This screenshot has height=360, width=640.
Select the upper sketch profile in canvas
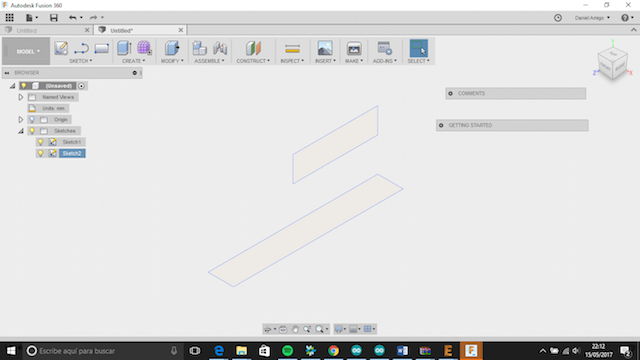pyautogui.click(x=335, y=145)
